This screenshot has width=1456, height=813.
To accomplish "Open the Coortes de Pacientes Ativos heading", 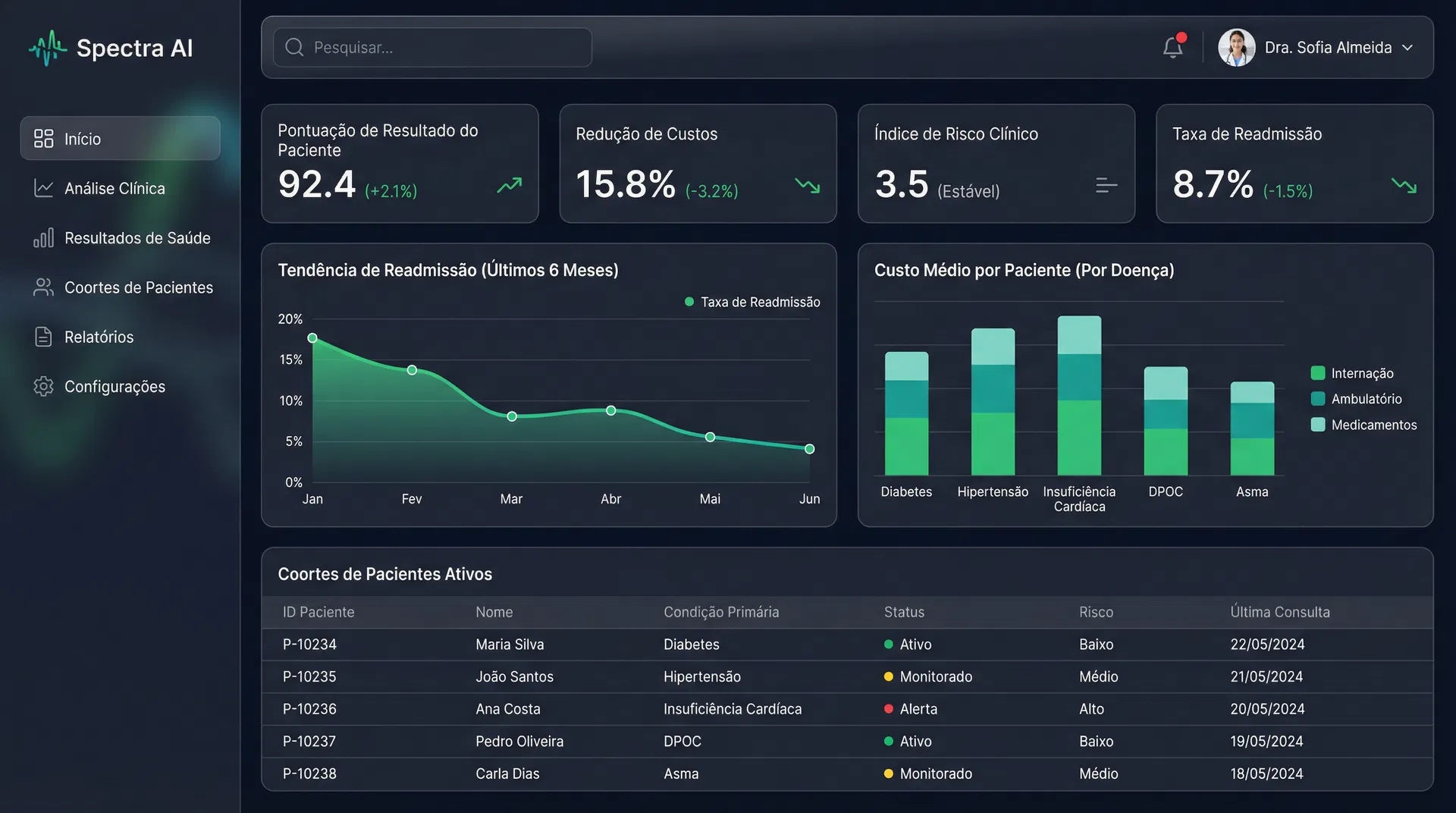I will [386, 574].
